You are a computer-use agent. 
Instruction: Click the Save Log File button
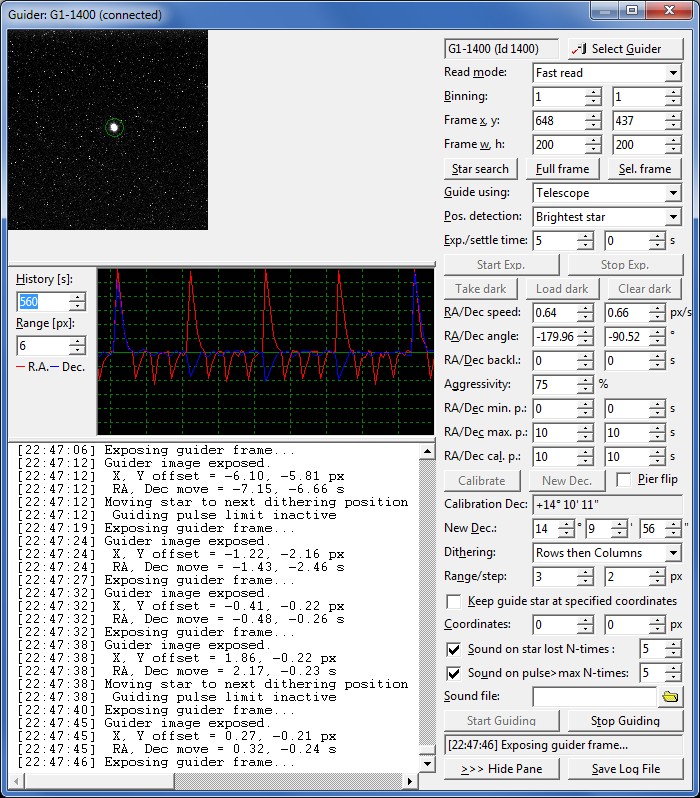click(626, 769)
